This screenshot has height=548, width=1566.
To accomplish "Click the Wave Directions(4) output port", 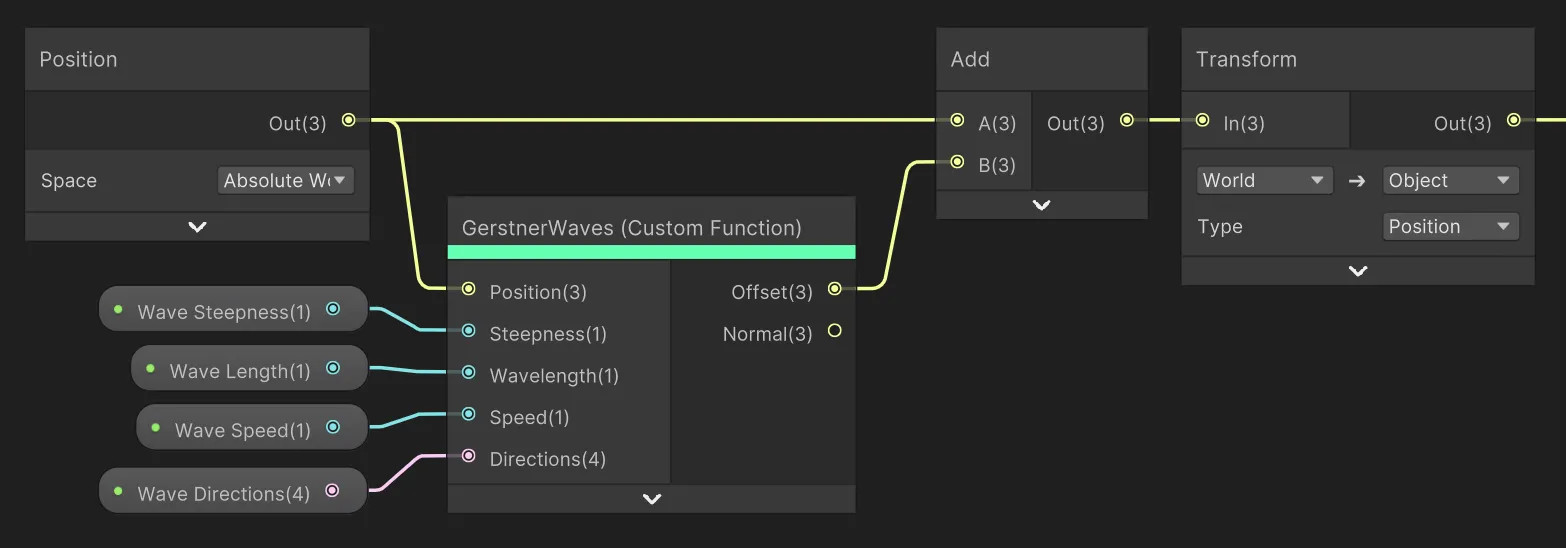I will (x=333, y=490).
